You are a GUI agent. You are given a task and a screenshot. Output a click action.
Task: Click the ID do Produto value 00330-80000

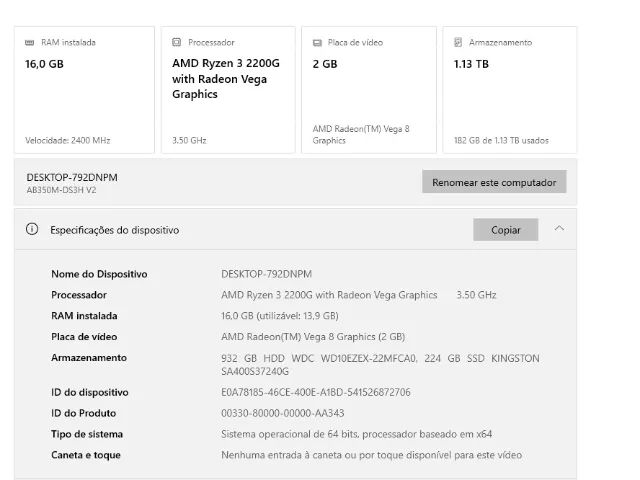click(282, 413)
